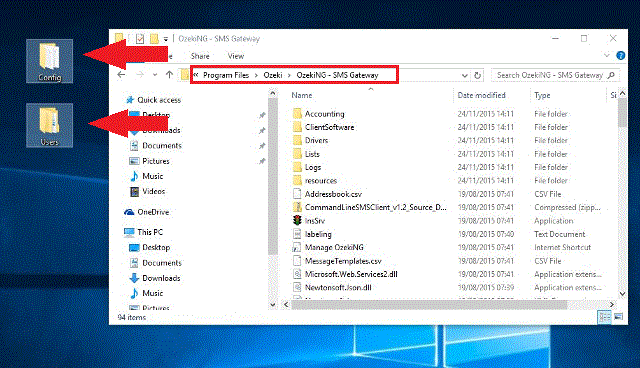
Task: Click the file list scroll down arrow
Action: [x=622, y=294]
